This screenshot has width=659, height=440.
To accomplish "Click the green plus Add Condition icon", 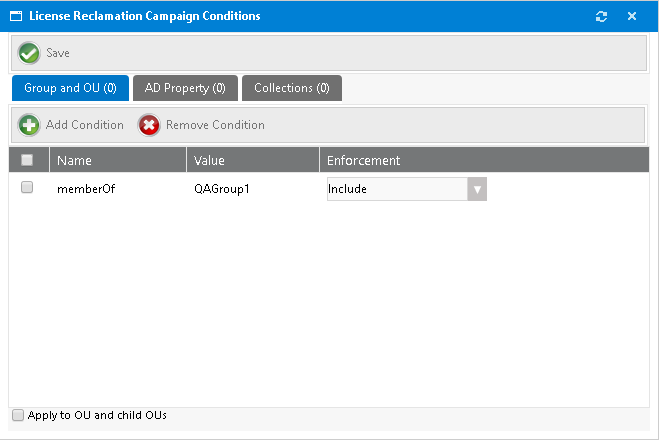I will click(x=29, y=125).
